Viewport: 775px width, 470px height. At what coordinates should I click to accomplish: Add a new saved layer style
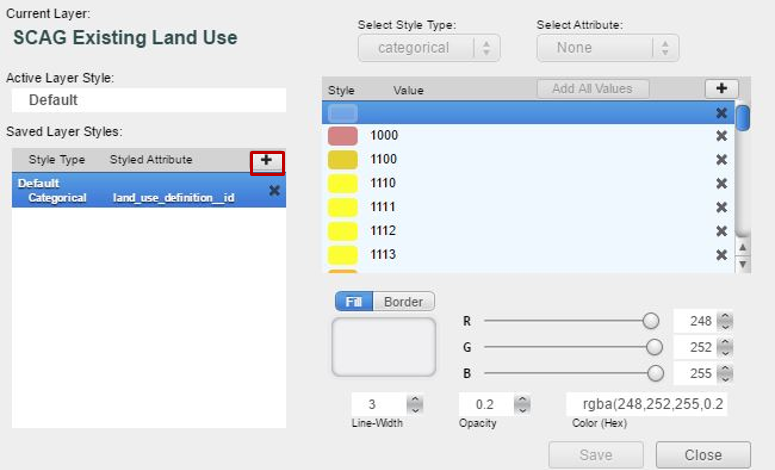[266, 160]
